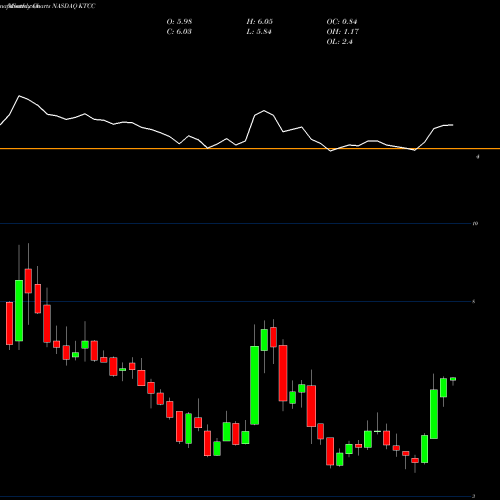This screenshot has height=500, width=500.
Task: Select the close price C: 6.03
Action: point(179,32)
